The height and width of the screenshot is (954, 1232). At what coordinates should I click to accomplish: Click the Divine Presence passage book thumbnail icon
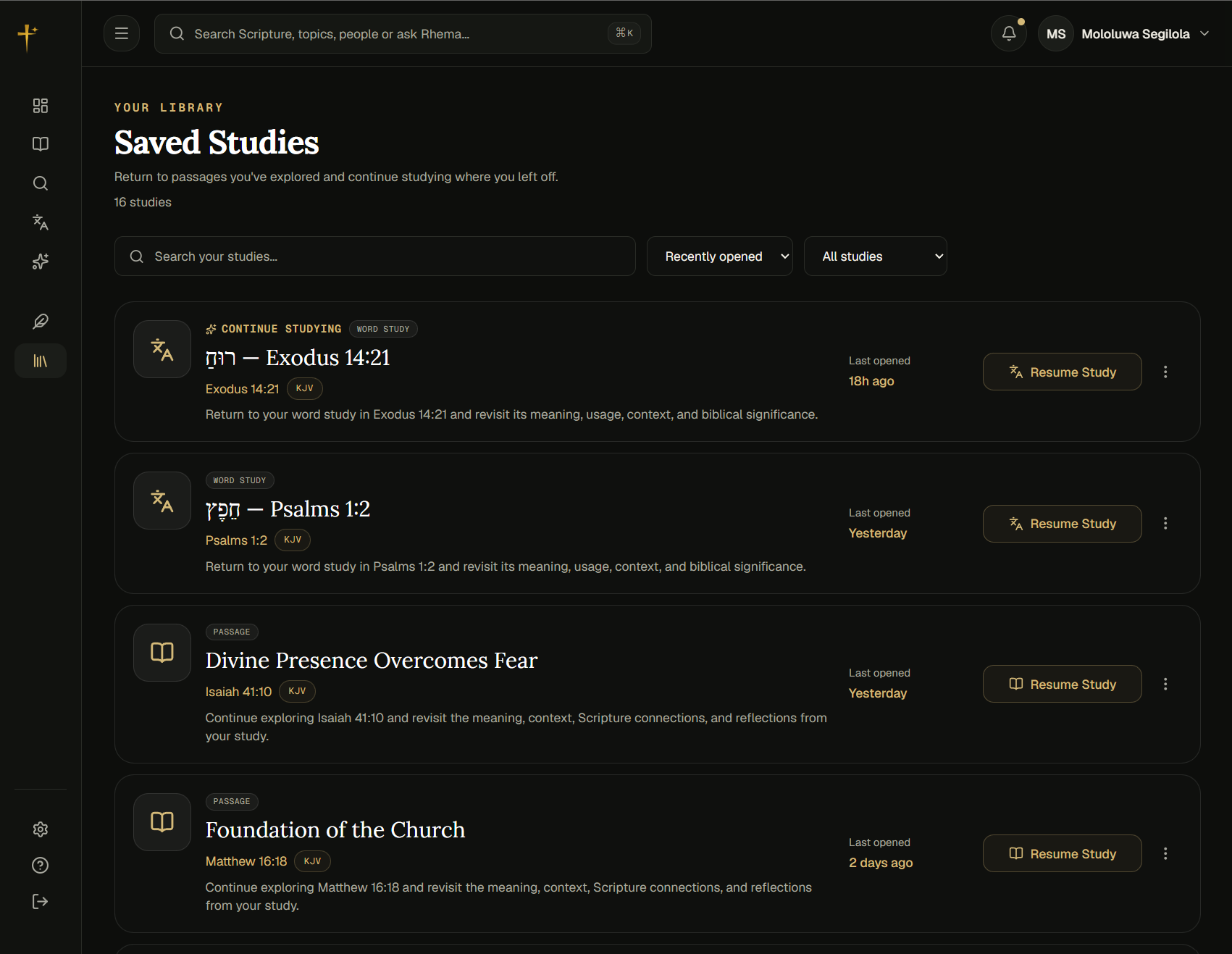pyautogui.click(x=162, y=653)
